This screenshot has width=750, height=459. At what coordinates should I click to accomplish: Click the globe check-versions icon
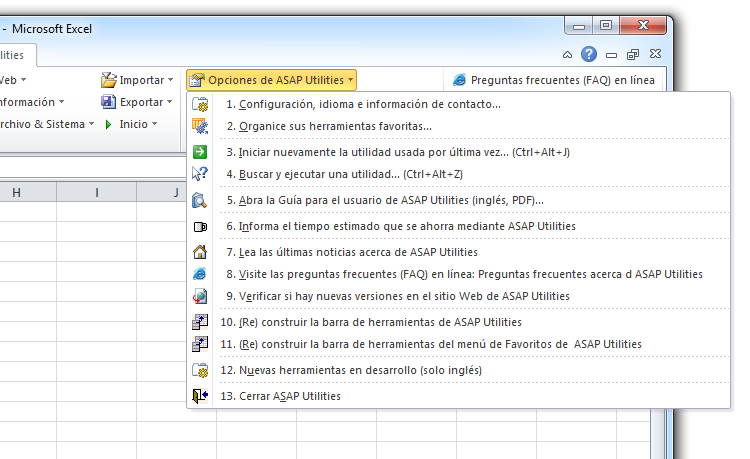tap(200, 296)
